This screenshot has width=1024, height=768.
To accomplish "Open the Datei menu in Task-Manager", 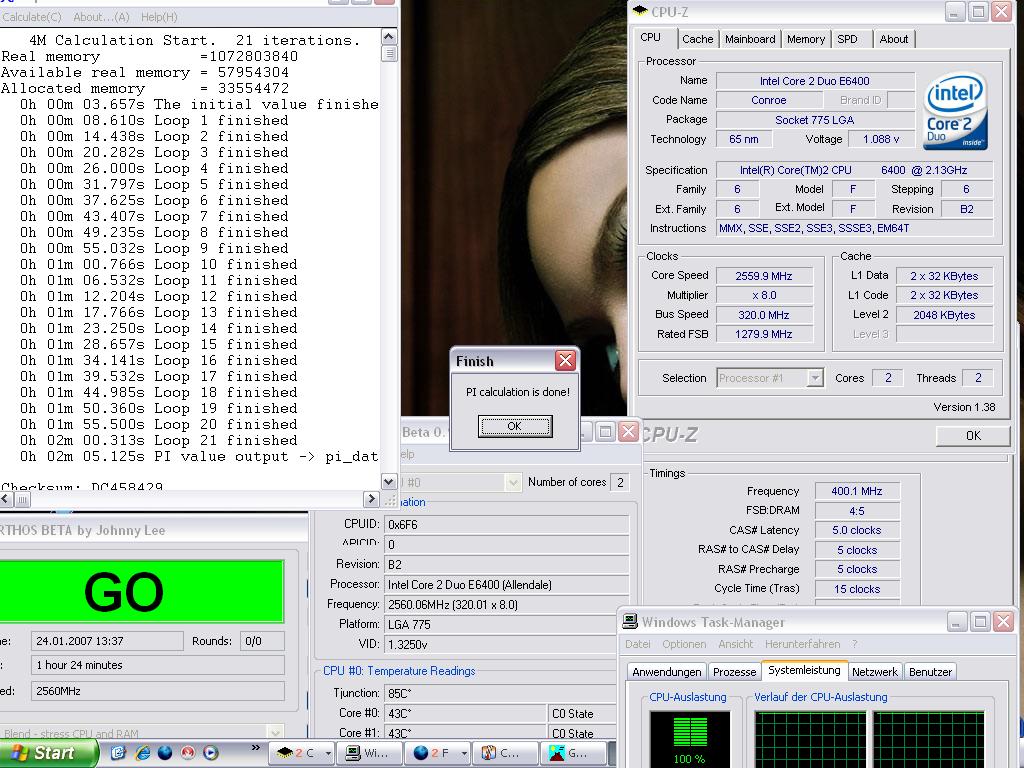I will [x=637, y=644].
